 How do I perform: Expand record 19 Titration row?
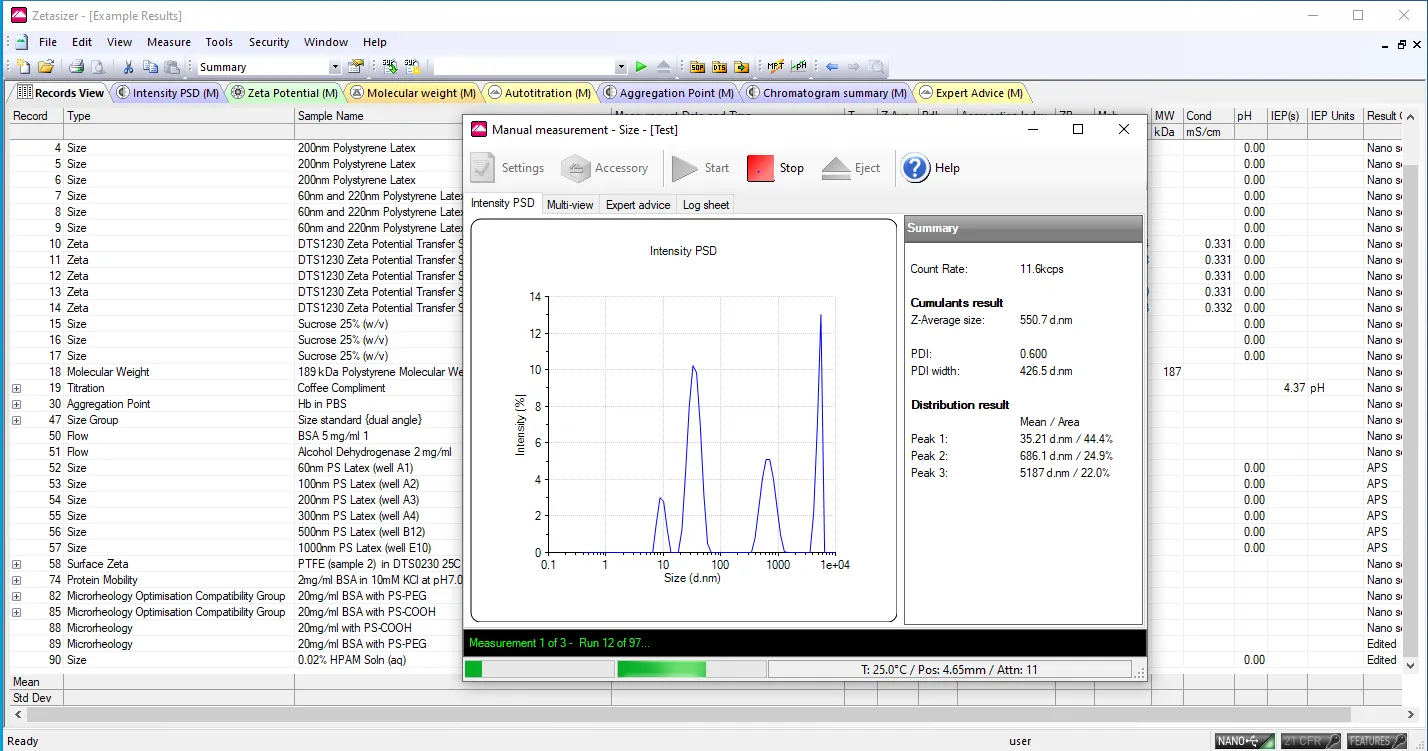tap(16, 388)
